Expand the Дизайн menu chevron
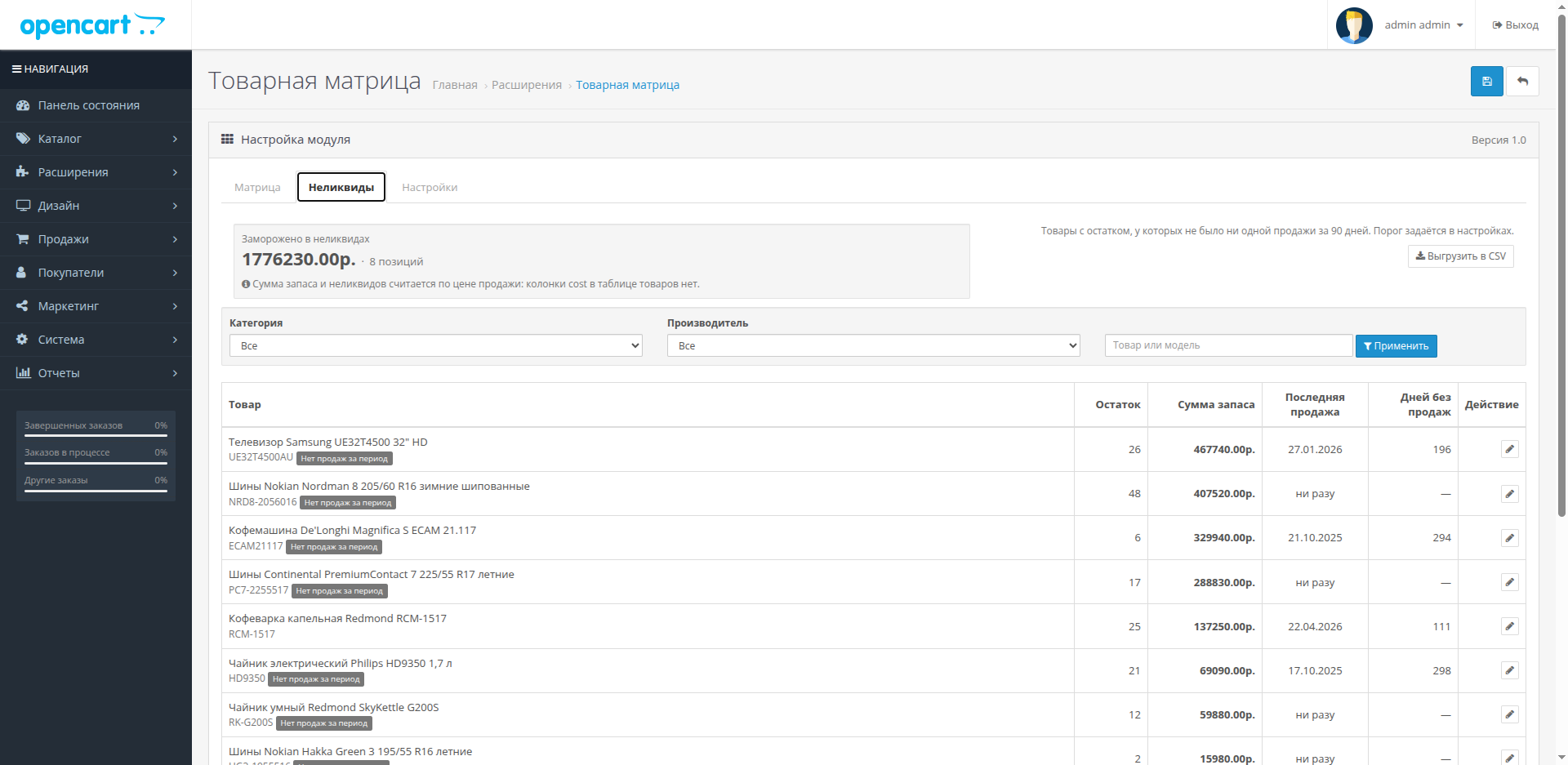Image resolution: width=1568 pixels, height=765 pixels. [175, 206]
